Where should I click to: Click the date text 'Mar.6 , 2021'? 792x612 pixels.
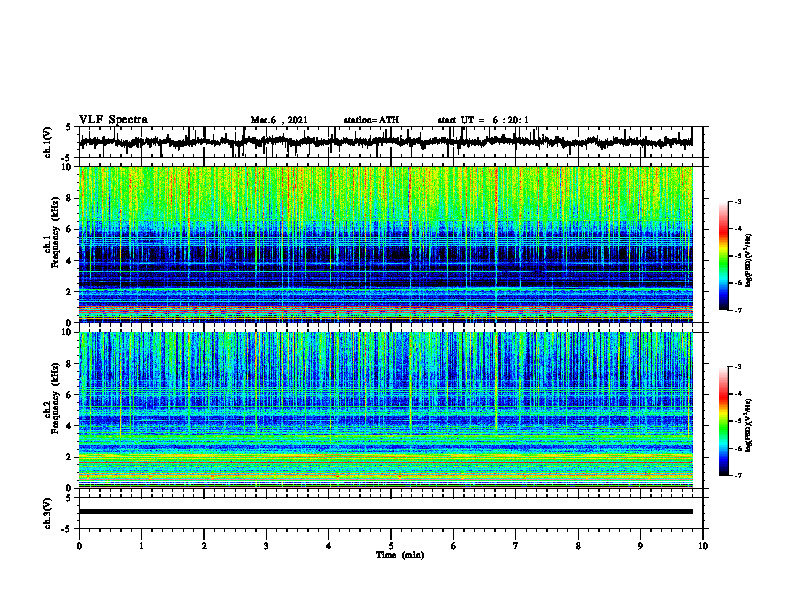(x=279, y=120)
